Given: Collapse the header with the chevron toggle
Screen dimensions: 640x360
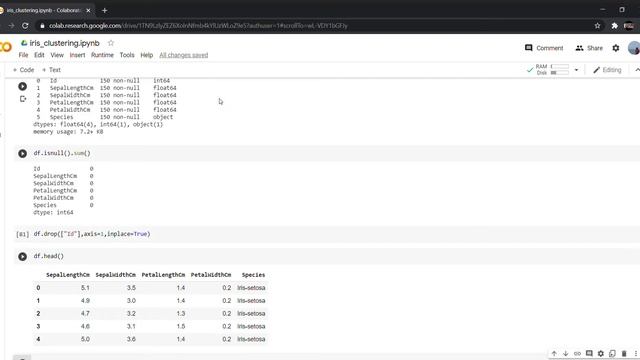Looking at the screenshot, I should click(x=637, y=70).
